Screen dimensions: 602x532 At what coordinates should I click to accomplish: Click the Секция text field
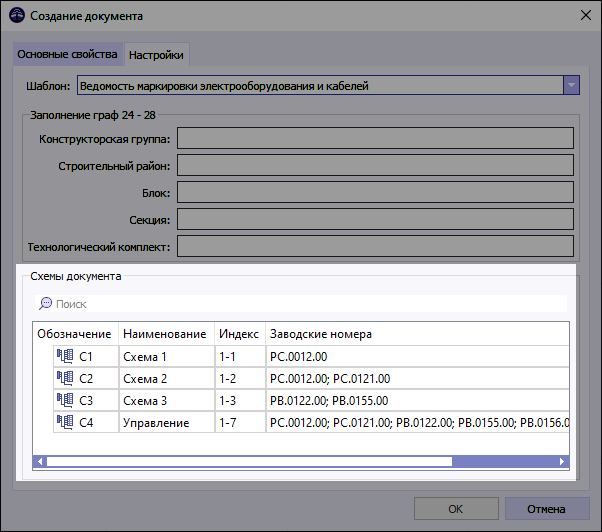(x=375, y=219)
